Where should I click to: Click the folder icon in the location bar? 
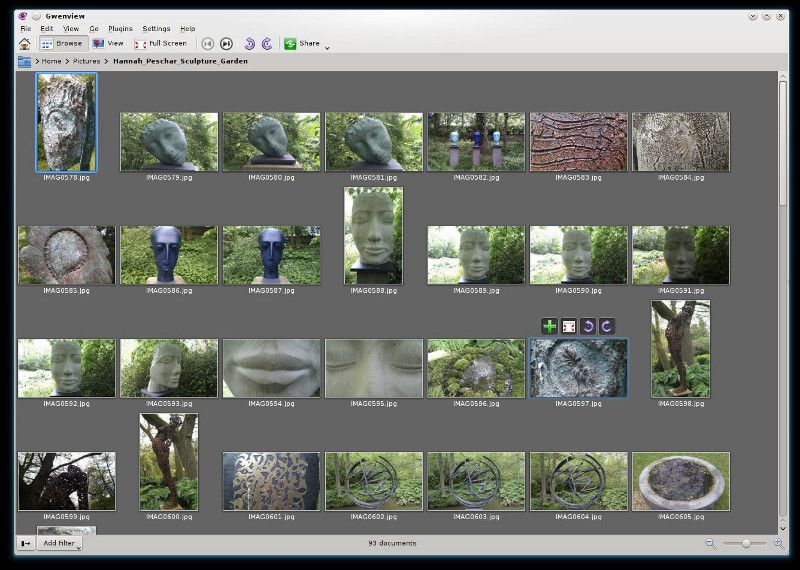[x=24, y=61]
